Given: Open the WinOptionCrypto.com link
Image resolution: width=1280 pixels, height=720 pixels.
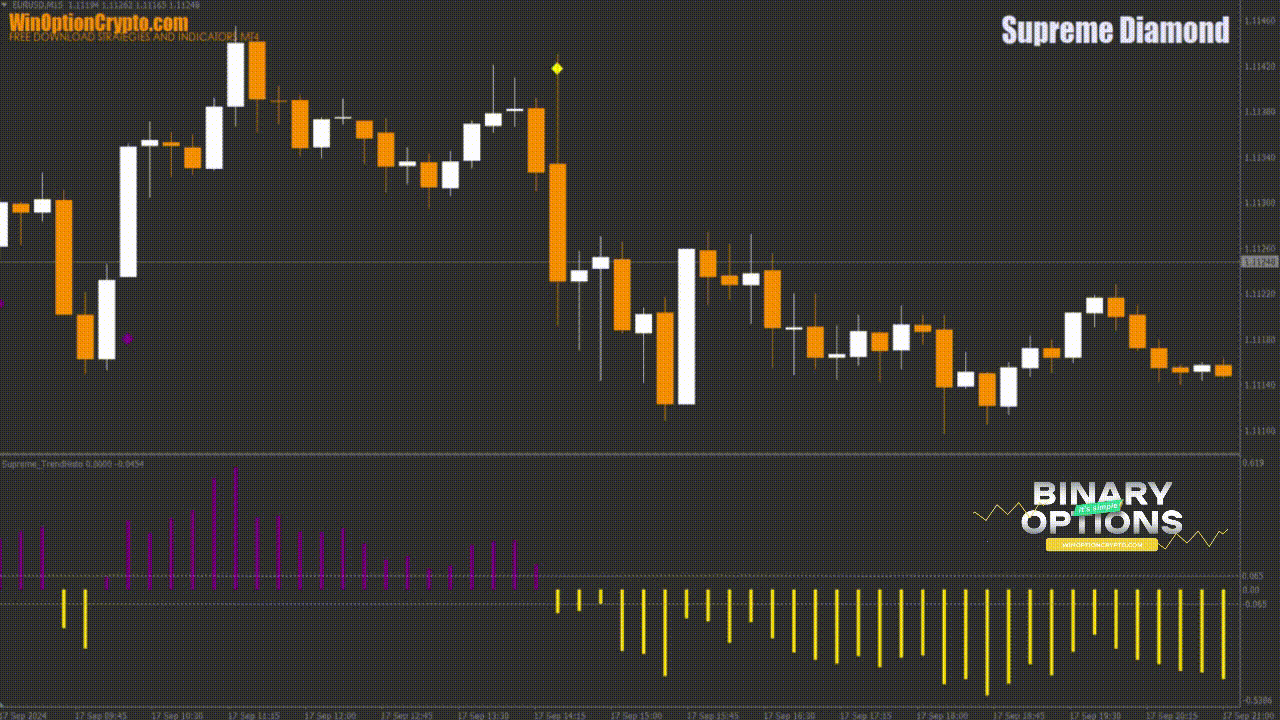Looking at the screenshot, I should [98, 22].
